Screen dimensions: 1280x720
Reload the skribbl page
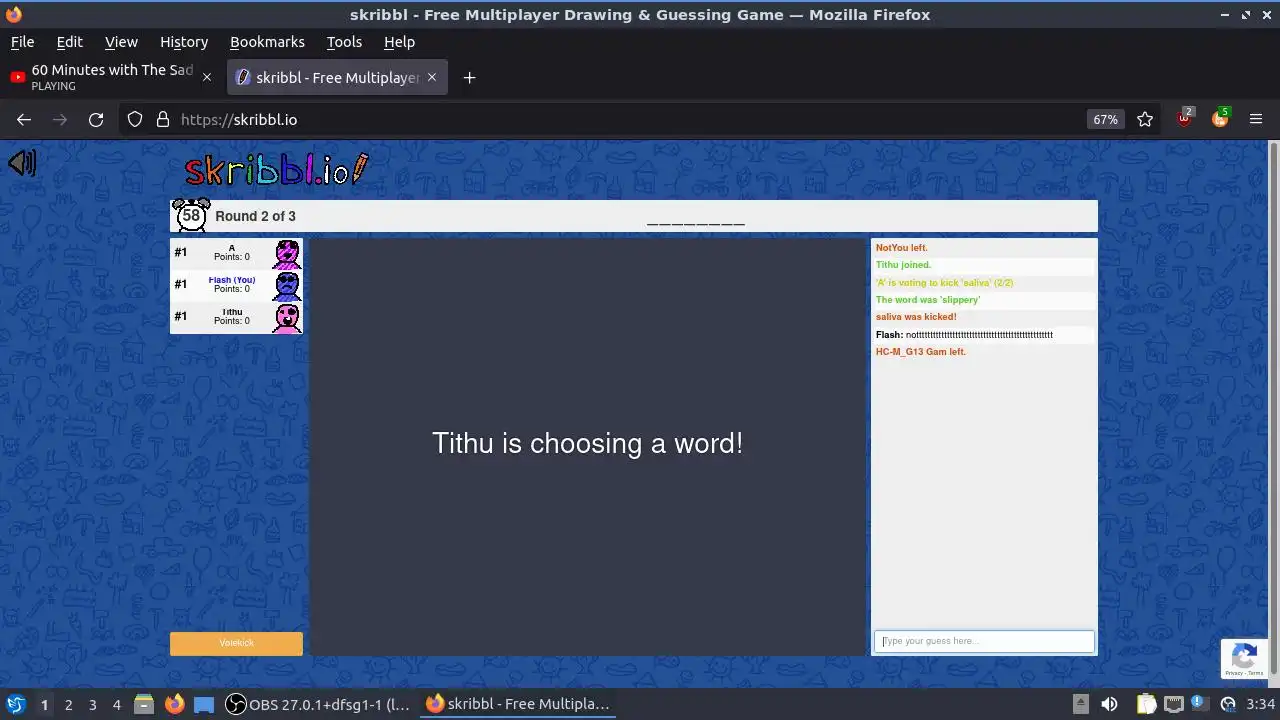point(96,119)
